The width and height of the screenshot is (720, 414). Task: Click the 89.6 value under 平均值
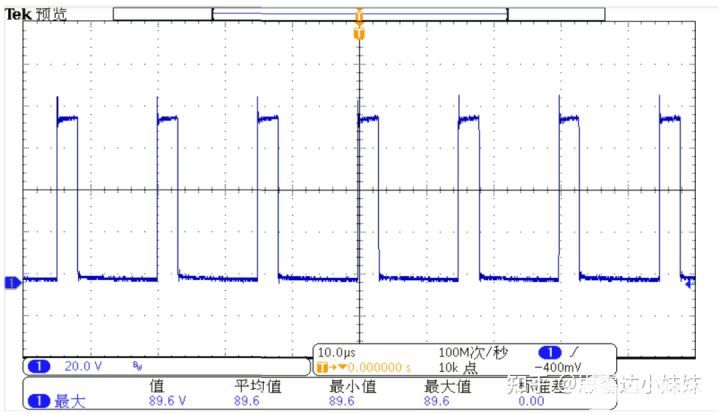click(247, 401)
